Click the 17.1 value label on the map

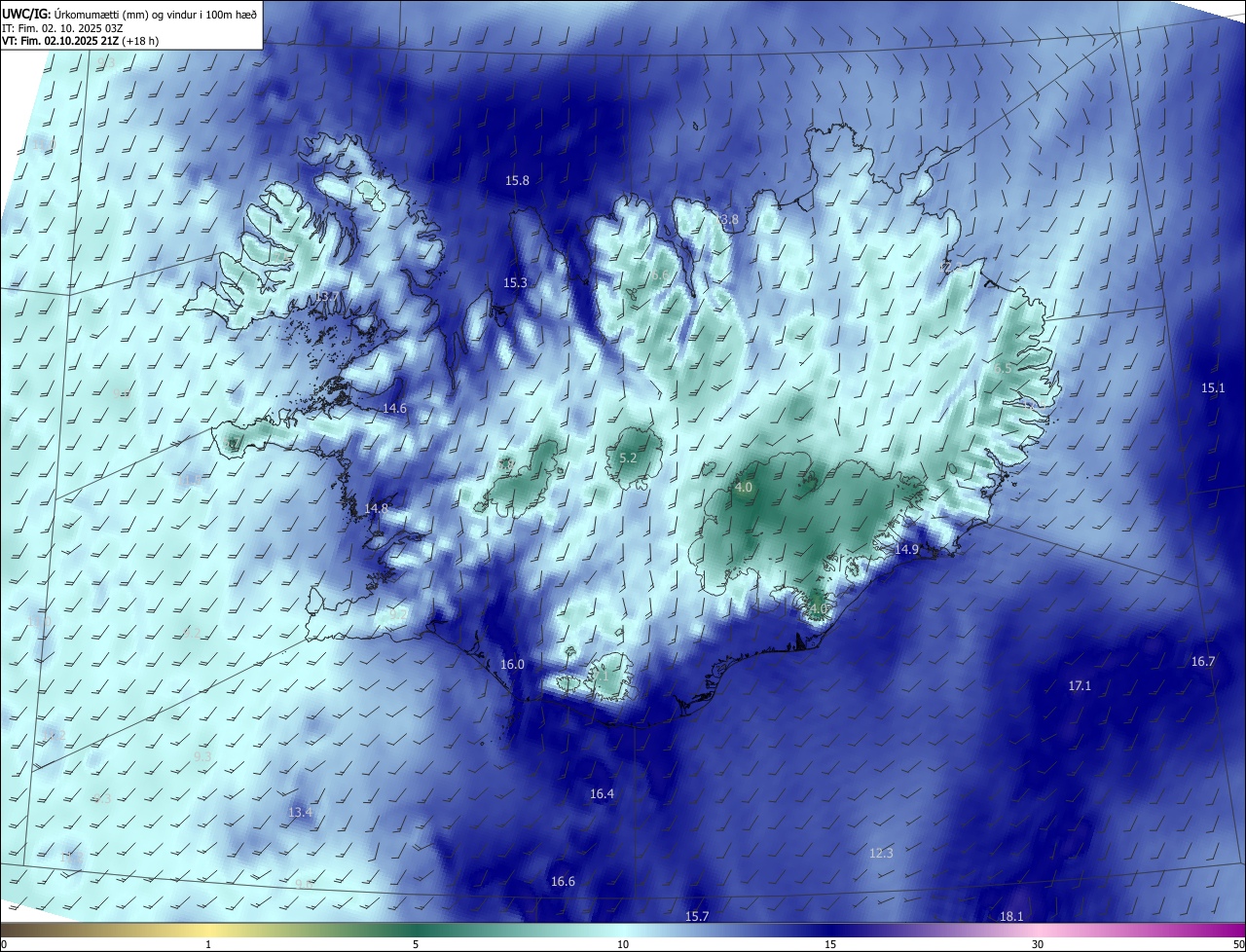click(1080, 686)
